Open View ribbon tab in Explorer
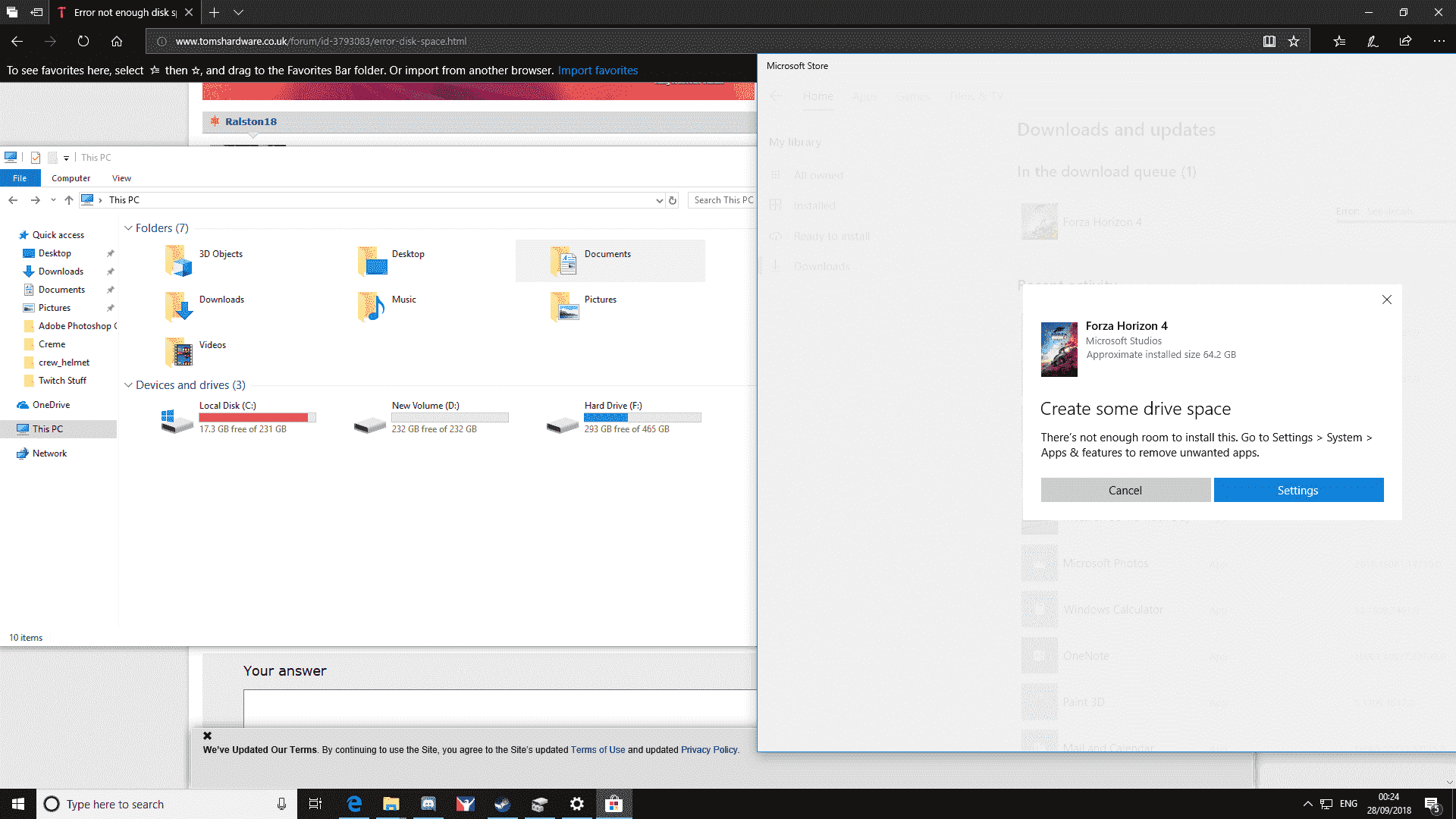This screenshot has height=819, width=1456. pyautogui.click(x=121, y=178)
